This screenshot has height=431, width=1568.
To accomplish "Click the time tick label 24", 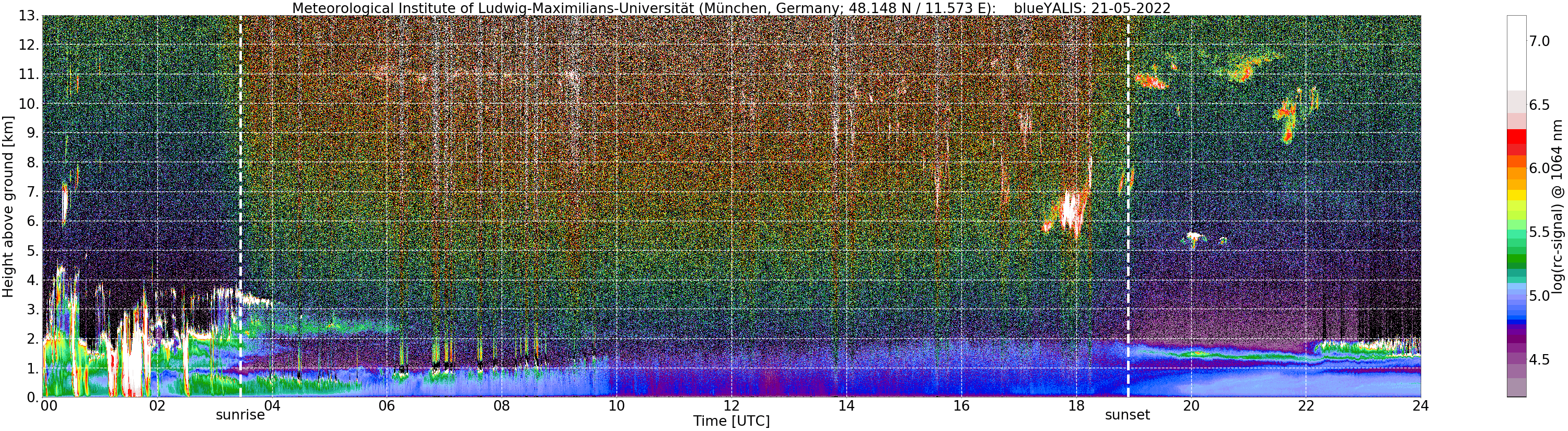I will click(x=1421, y=406).
